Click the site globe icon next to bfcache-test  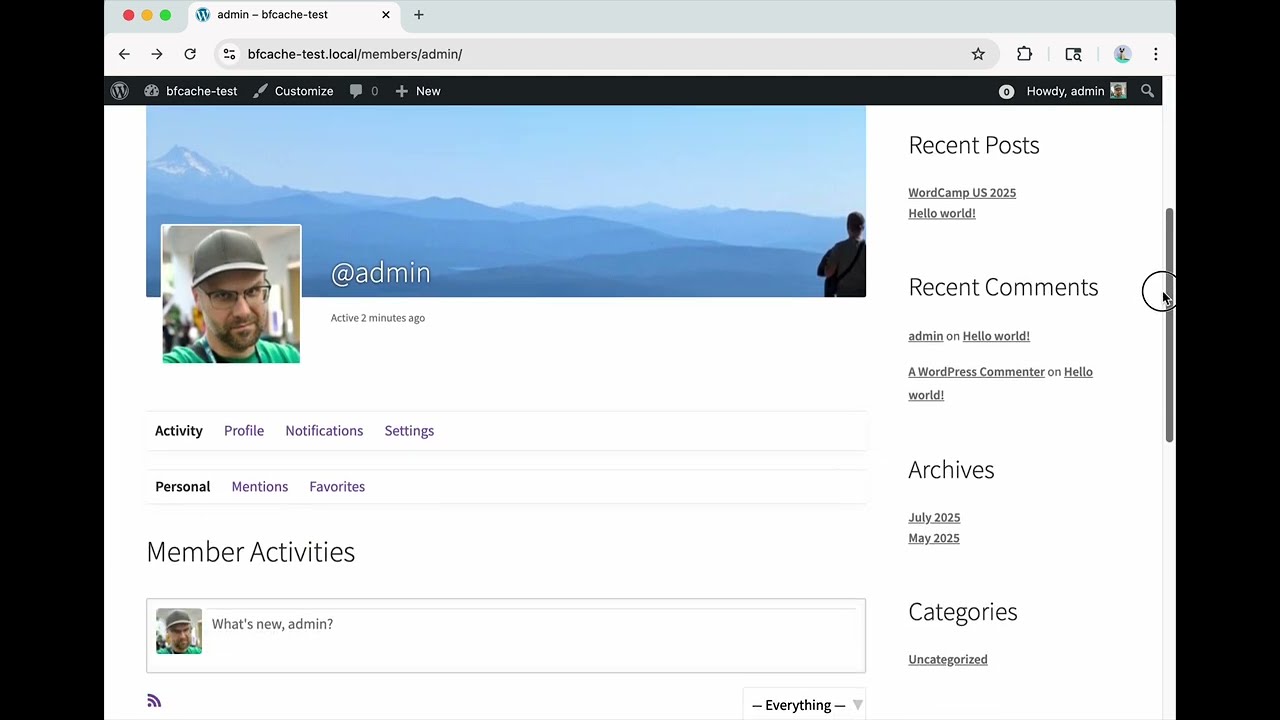click(x=151, y=91)
